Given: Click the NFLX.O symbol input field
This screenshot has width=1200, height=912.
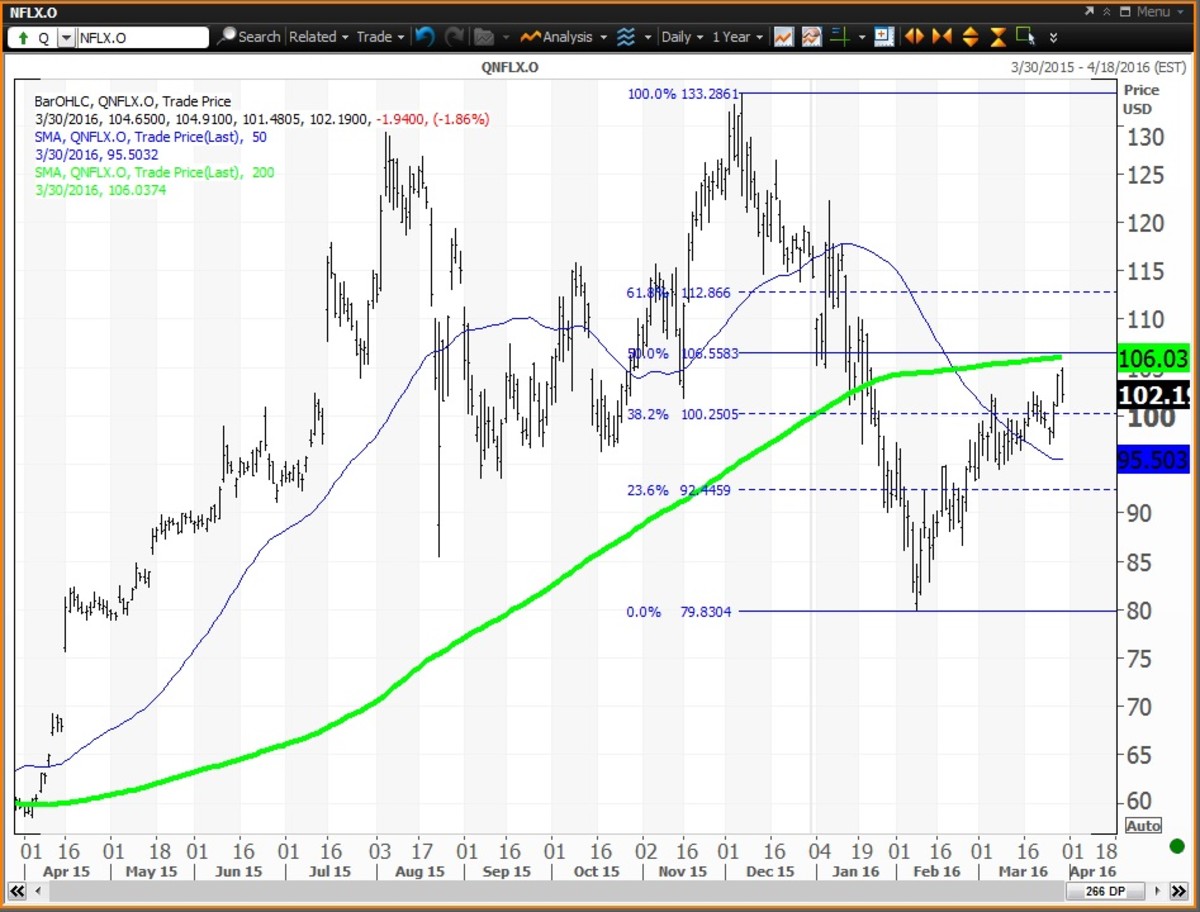Looking at the screenshot, I should (142, 38).
